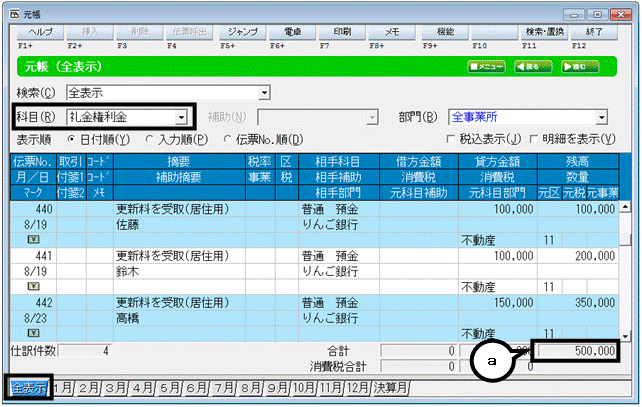Click the green 戻る back button
This screenshot has width=642, height=407.
click(533, 66)
